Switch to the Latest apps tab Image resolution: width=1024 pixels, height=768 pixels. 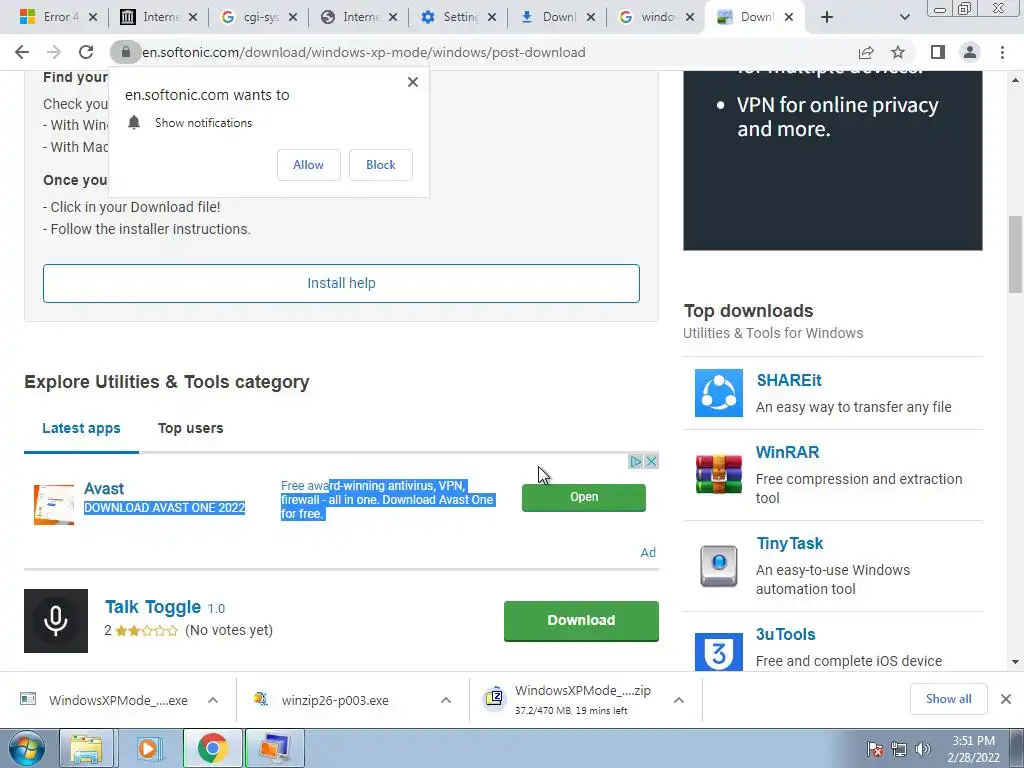click(x=81, y=428)
